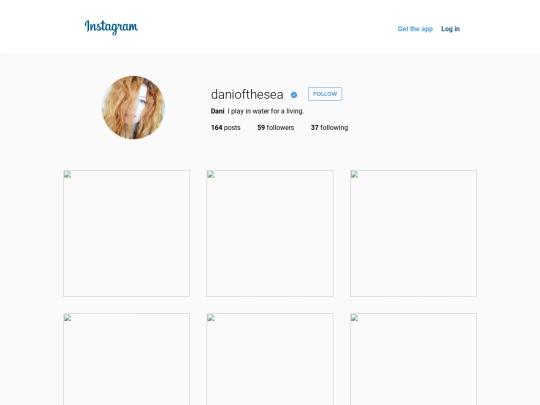Click the blue verified badge
This screenshot has height=405, width=540.
coord(294,95)
